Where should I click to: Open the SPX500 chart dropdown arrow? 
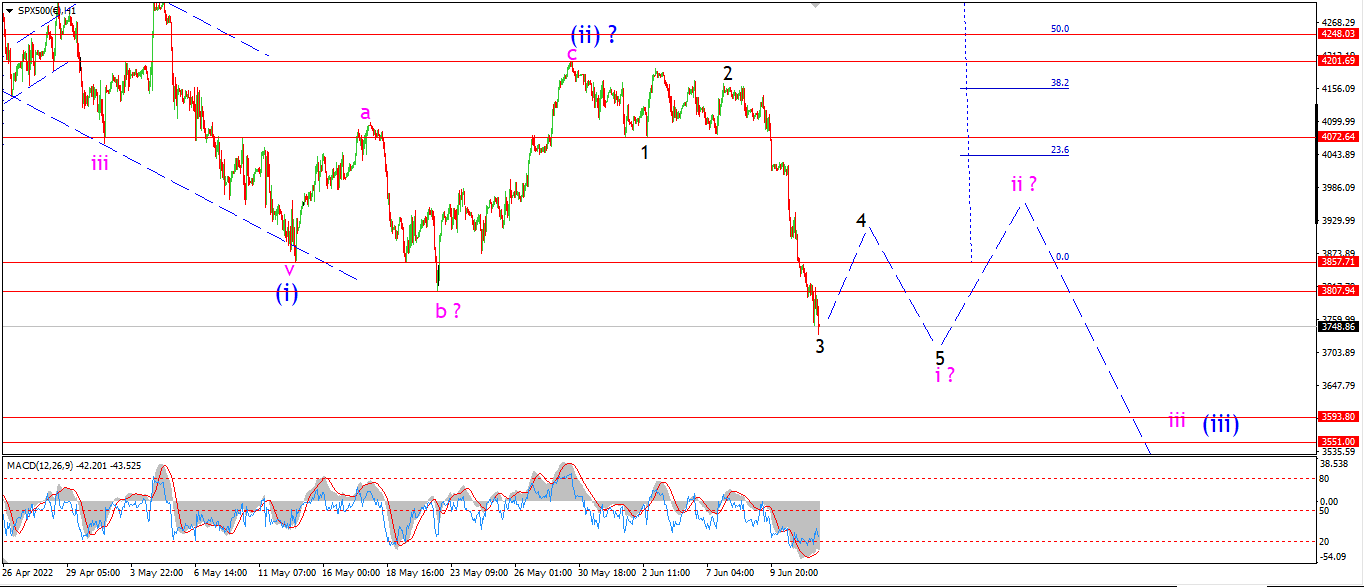pyautogui.click(x=9, y=10)
